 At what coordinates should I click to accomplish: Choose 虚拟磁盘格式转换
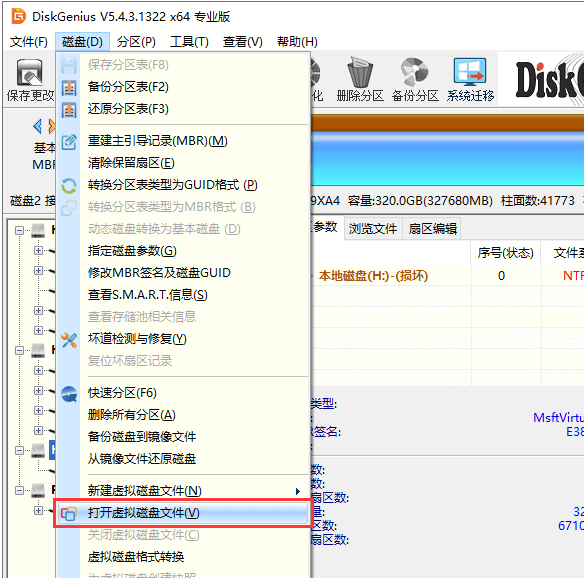click(183, 557)
